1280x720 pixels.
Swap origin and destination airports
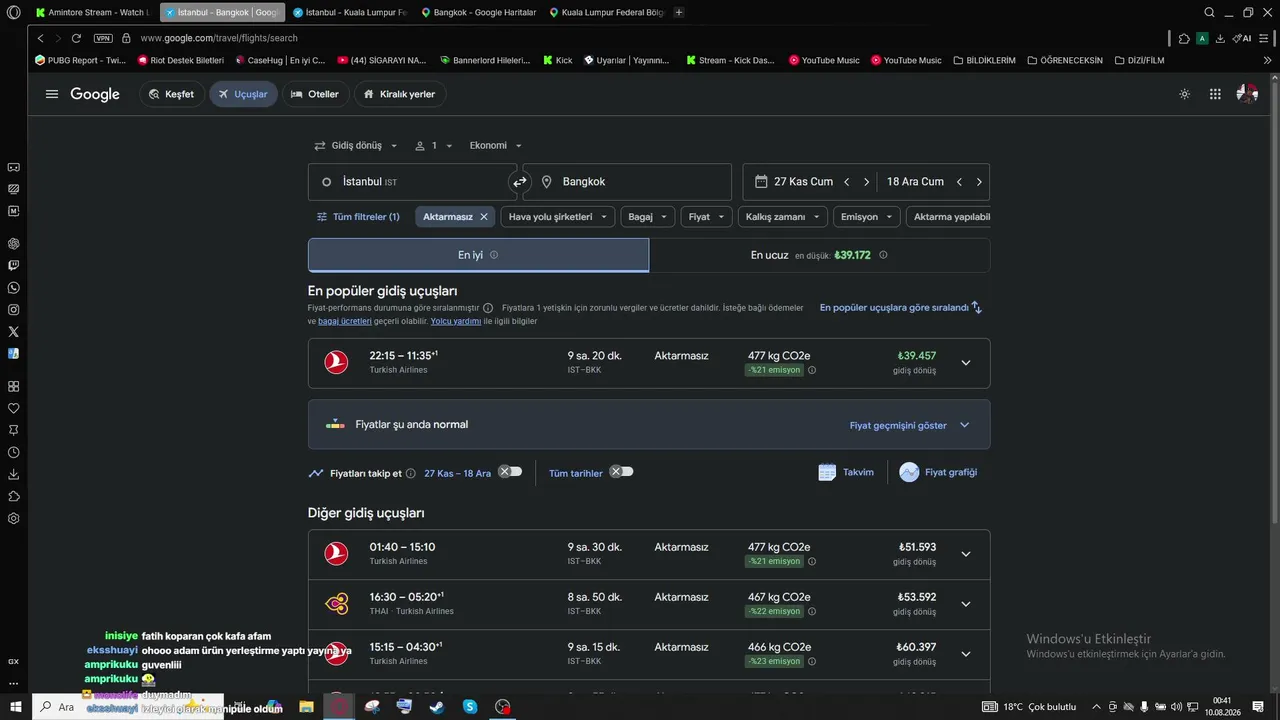pos(520,182)
